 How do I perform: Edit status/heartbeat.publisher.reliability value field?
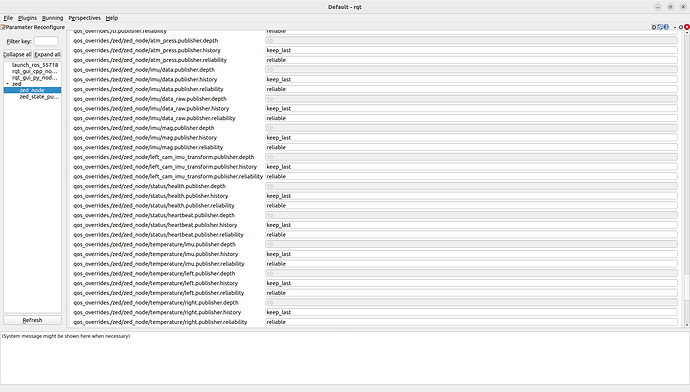471,234
